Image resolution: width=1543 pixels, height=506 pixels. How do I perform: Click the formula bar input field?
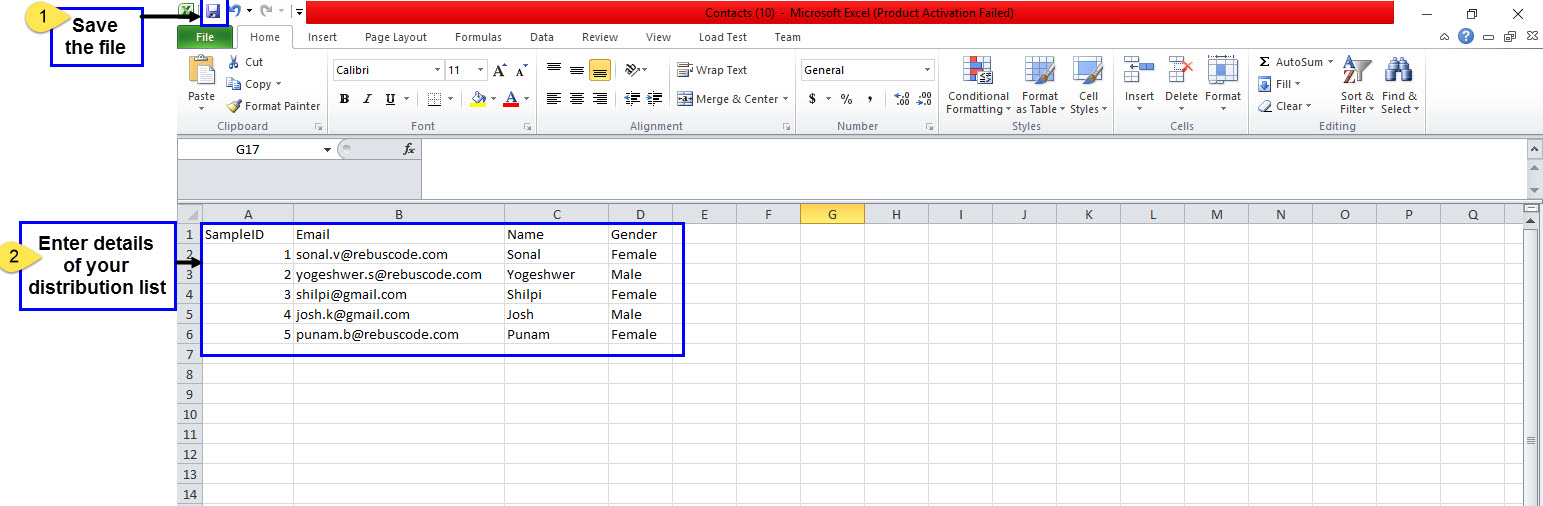(973, 168)
